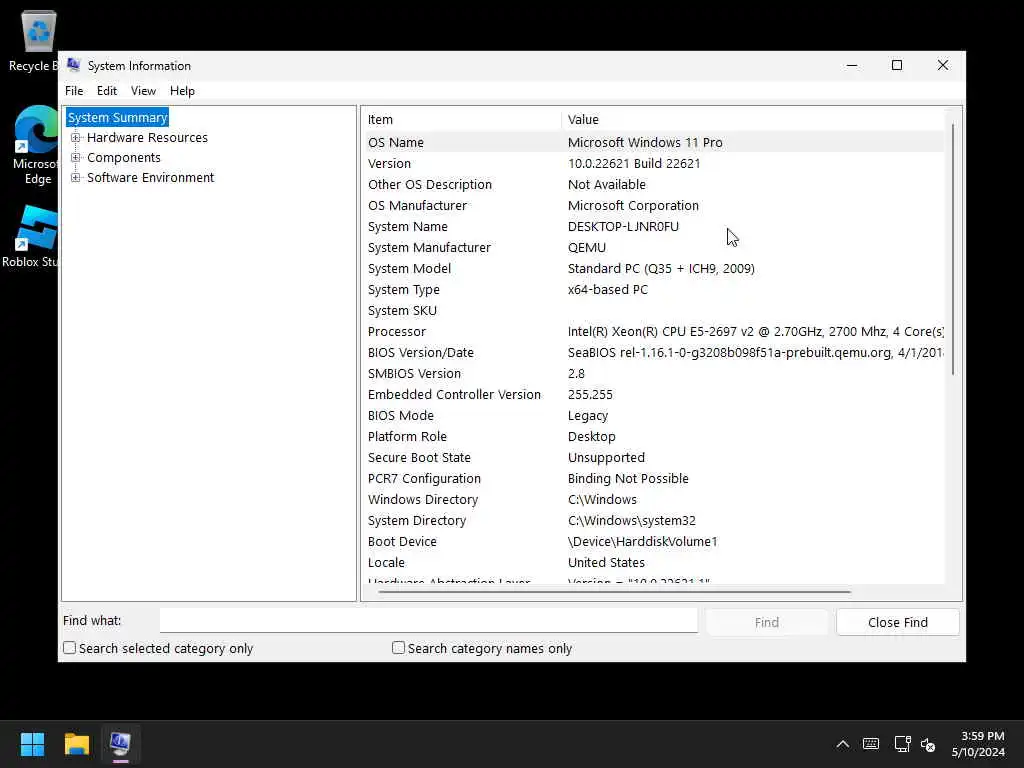Screen dimensions: 1024x768
Task: Select Hardware Resources label in tree
Action: click(x=147, y=138)
